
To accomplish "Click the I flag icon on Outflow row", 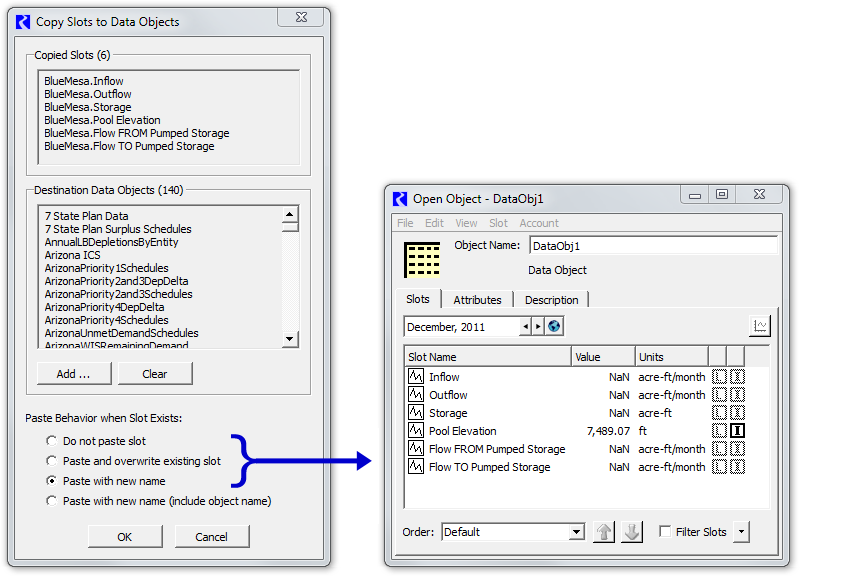I will (x=737, y=395).
